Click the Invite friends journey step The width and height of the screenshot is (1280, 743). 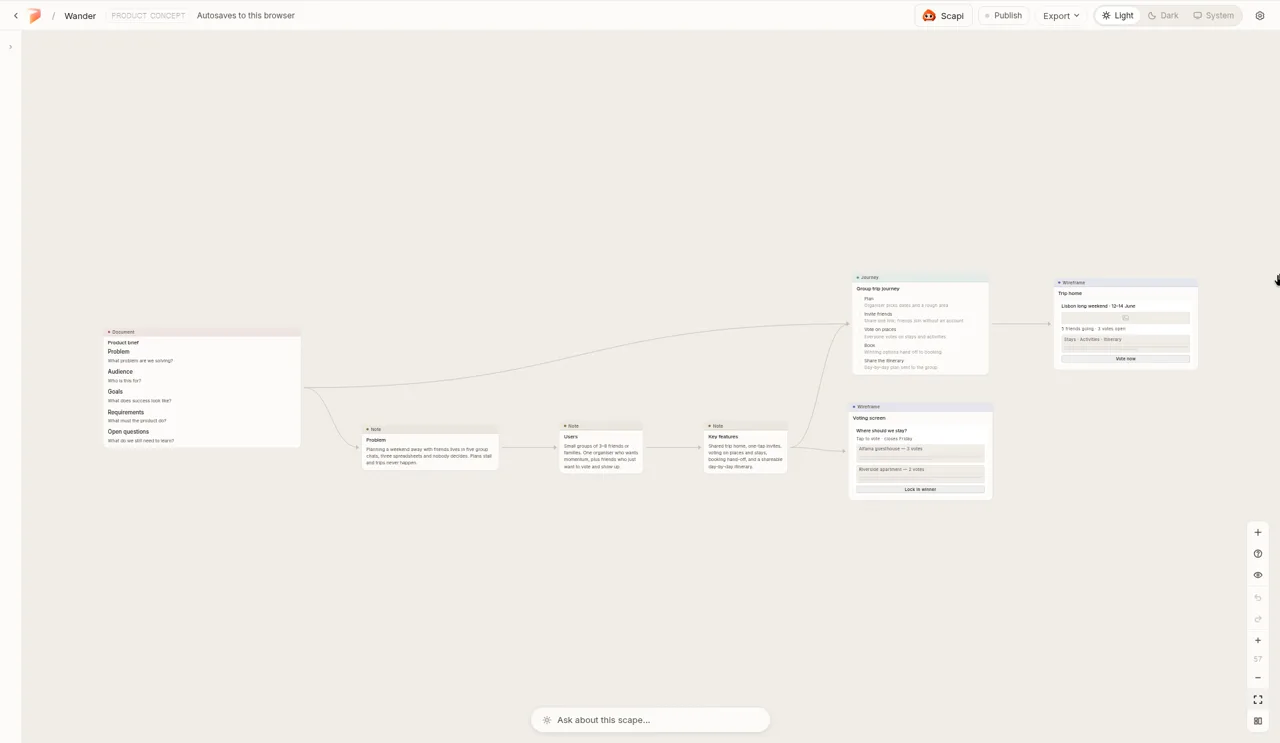pyautogui.click(x=878, y=314)
